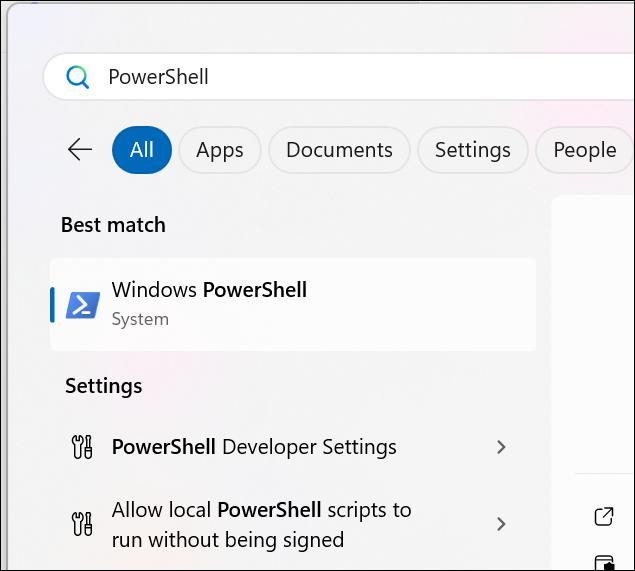This screenshot has height=571, width=635.
Task: Click the PowerShell Developer Settings tools icon
Action: click(x=82, y=447)
